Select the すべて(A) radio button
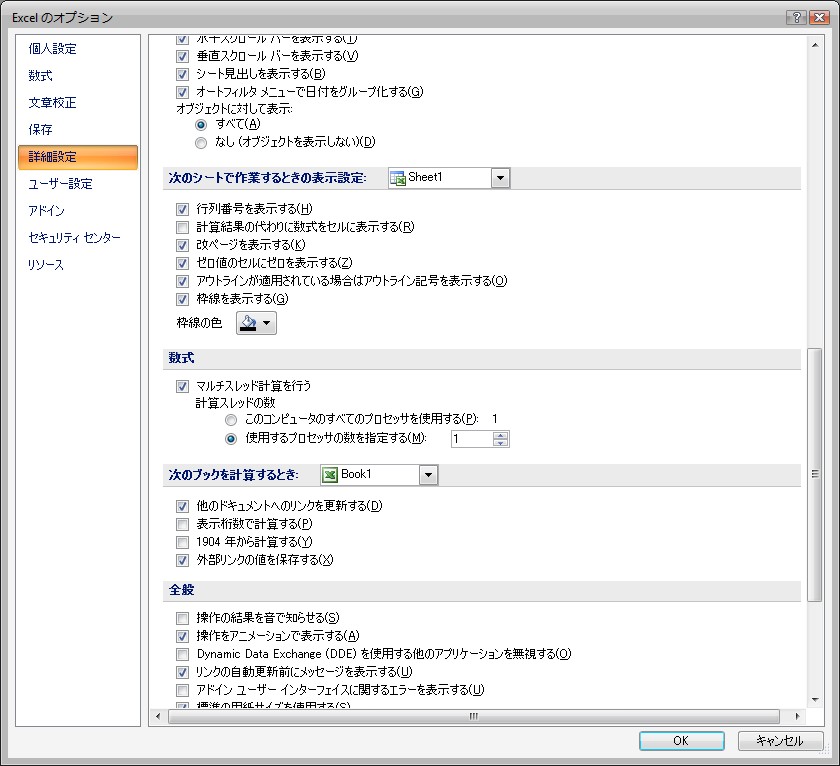840x766 pixels. tap(201, 125)
